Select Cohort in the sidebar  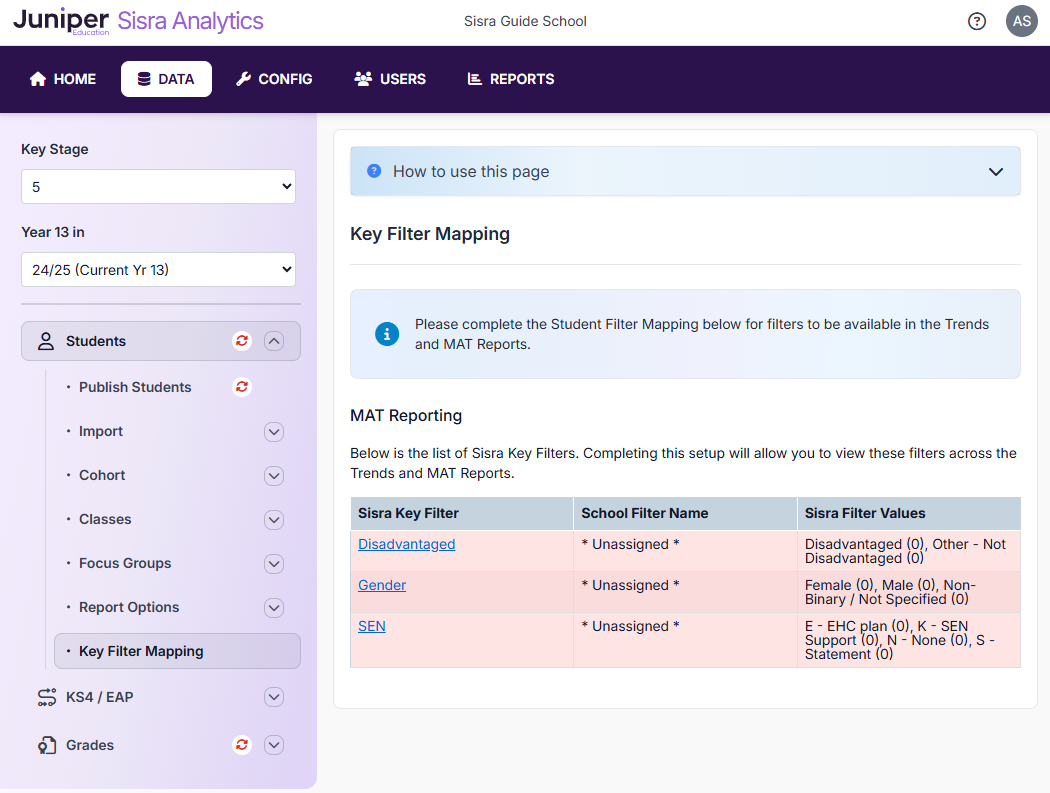(102, 475)
